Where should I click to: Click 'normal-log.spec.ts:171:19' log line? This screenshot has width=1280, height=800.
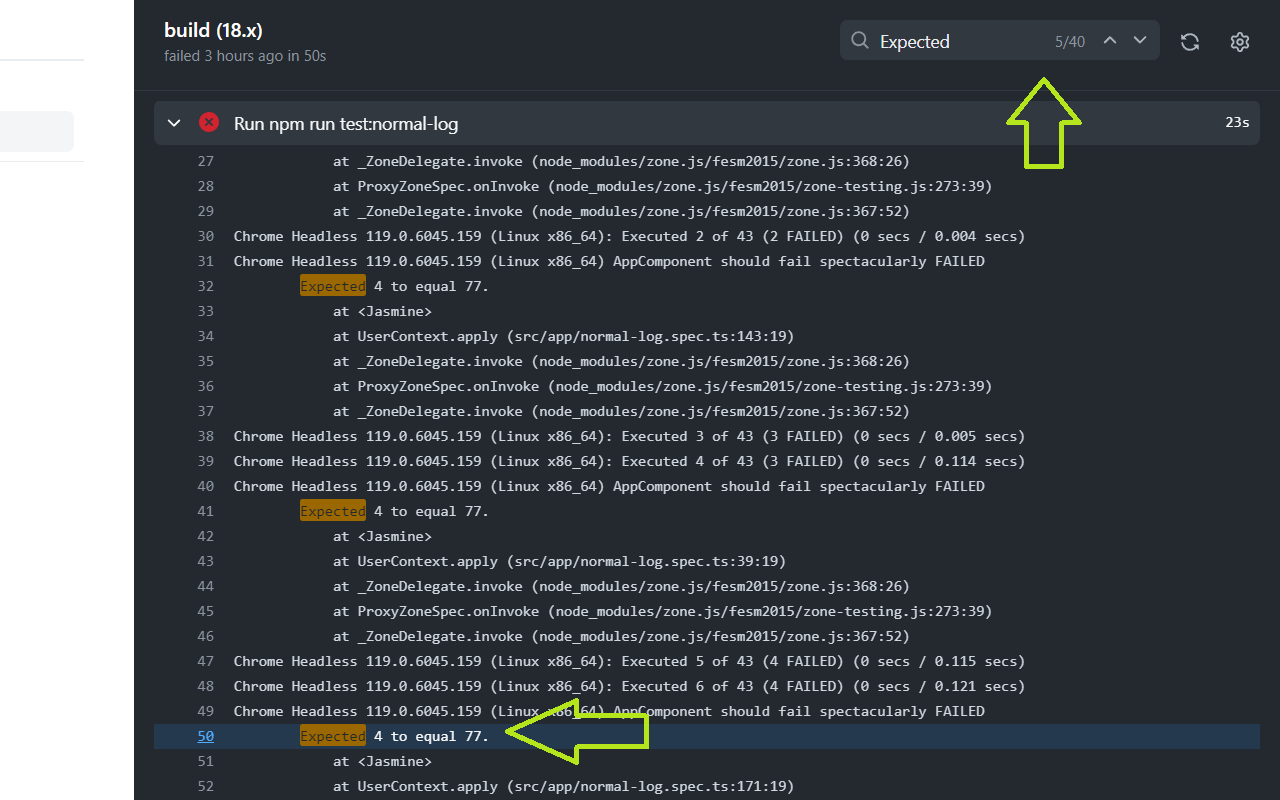(564, 786)
